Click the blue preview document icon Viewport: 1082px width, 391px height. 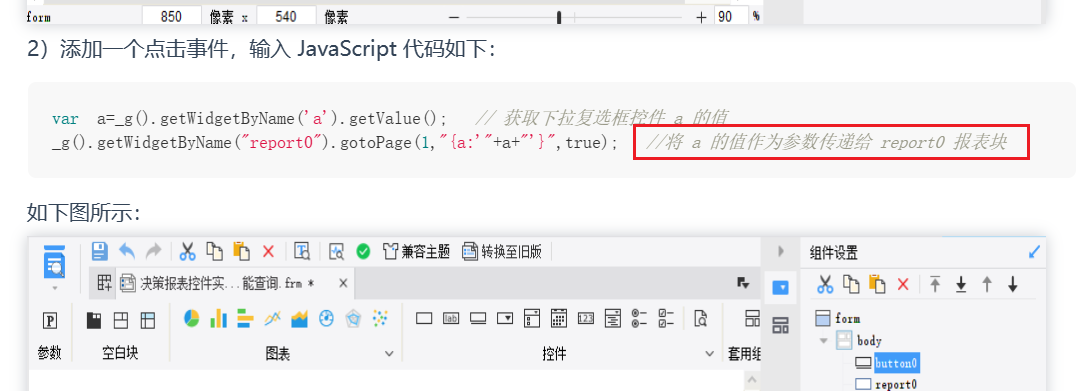[55, 261]
